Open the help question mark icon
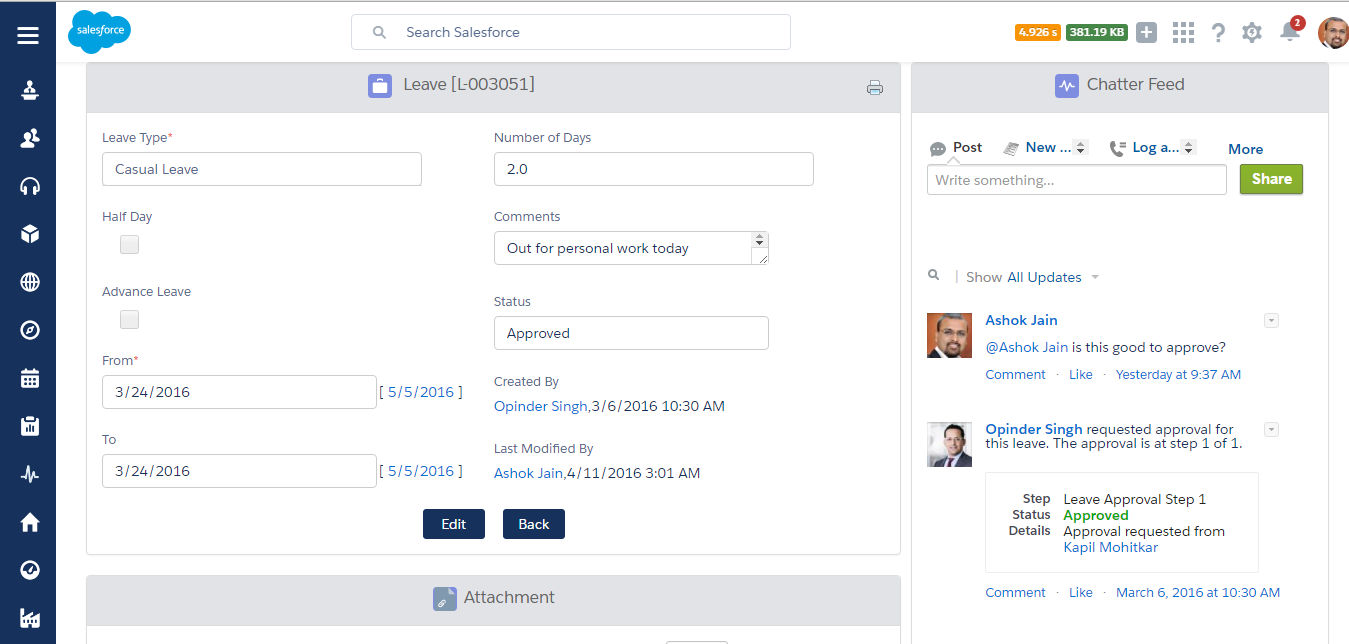The image size is (1349, 644). 1218,32
